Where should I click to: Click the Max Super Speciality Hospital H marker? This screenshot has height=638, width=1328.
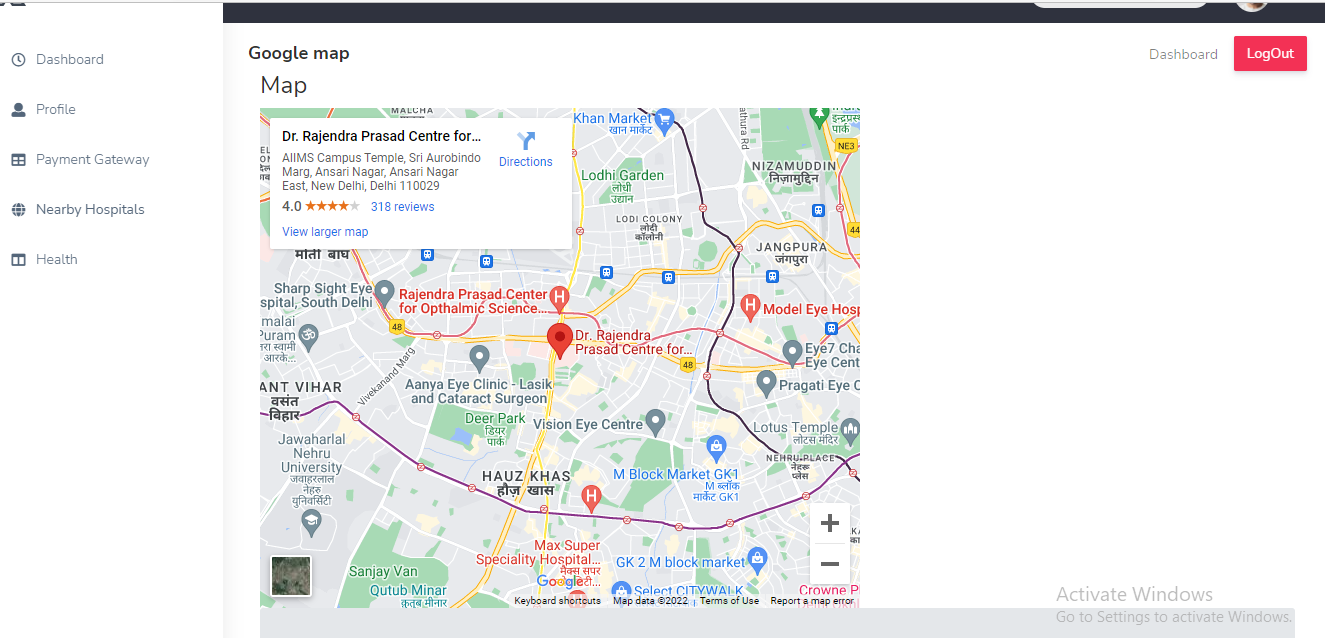pyautogui.click(x=592, y=497)
